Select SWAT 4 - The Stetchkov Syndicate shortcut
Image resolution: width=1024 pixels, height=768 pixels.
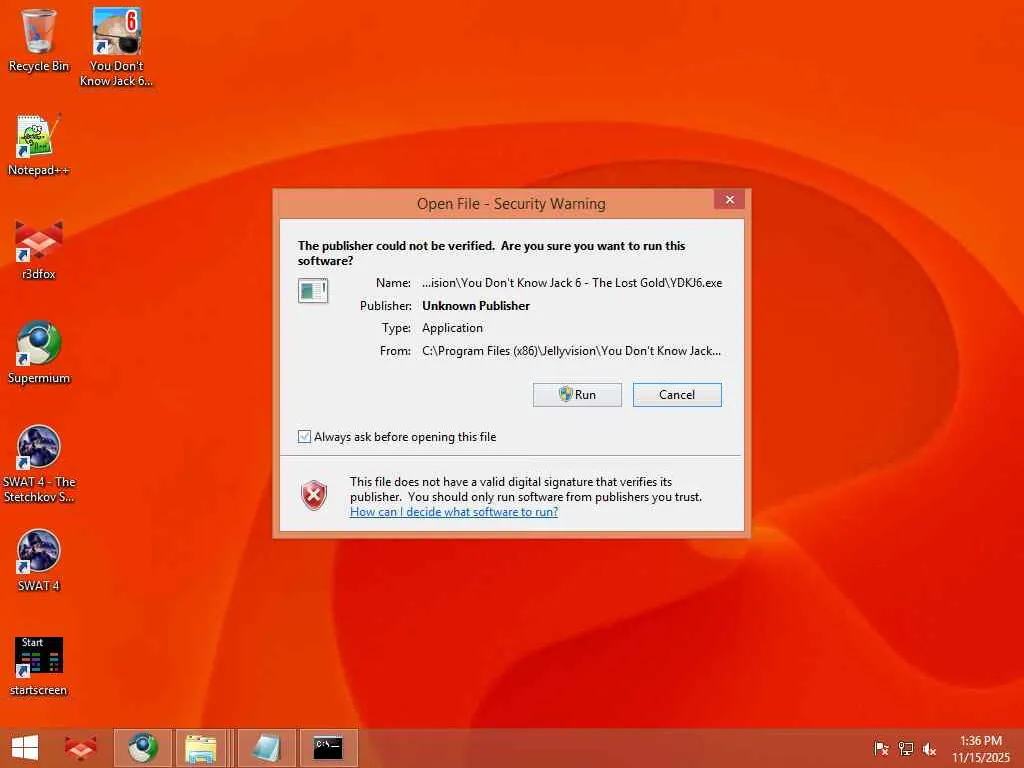coord(39,464)
